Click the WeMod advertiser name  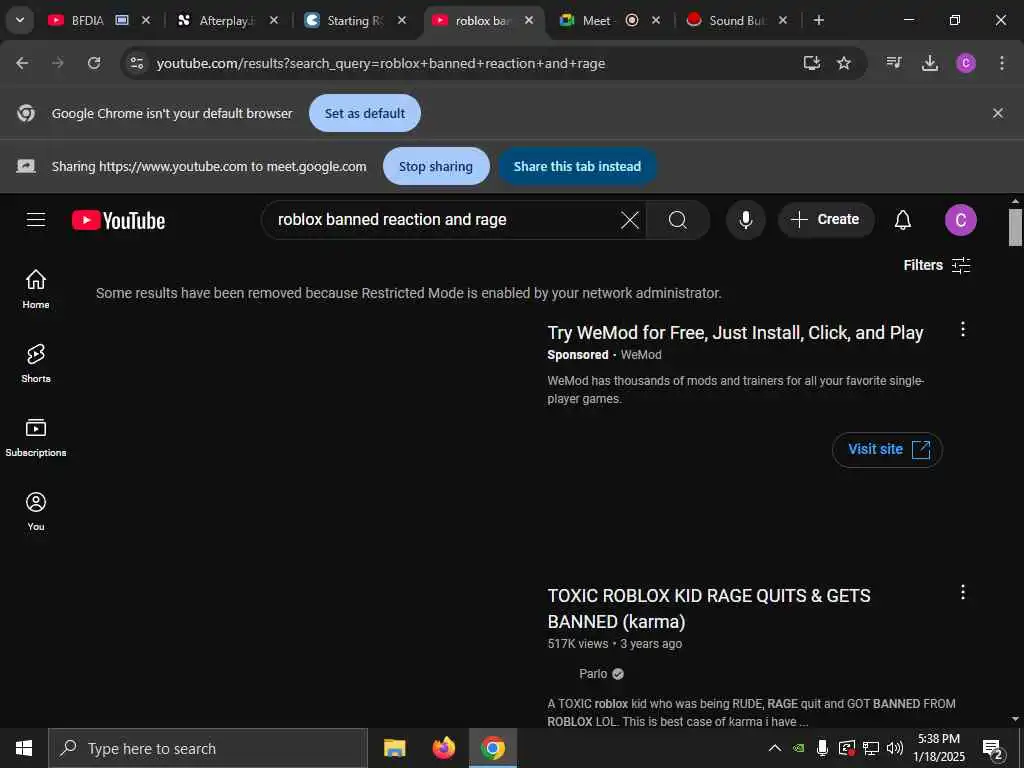641,355
